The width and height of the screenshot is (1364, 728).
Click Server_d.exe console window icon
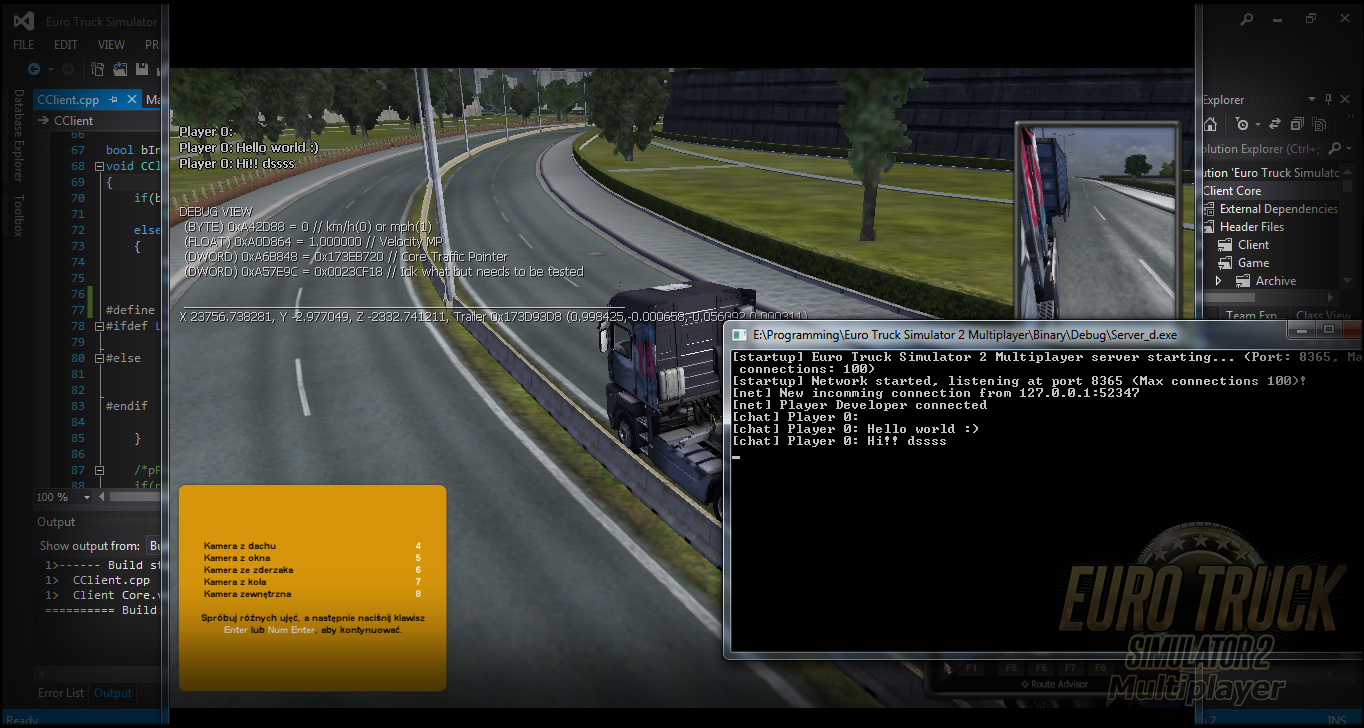pos(739,334)
